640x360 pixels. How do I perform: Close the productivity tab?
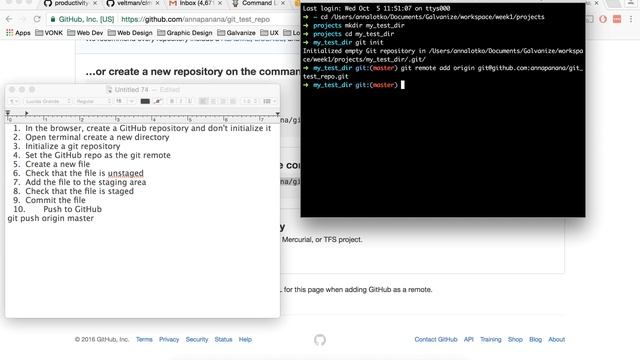click(x=96, y=3)
